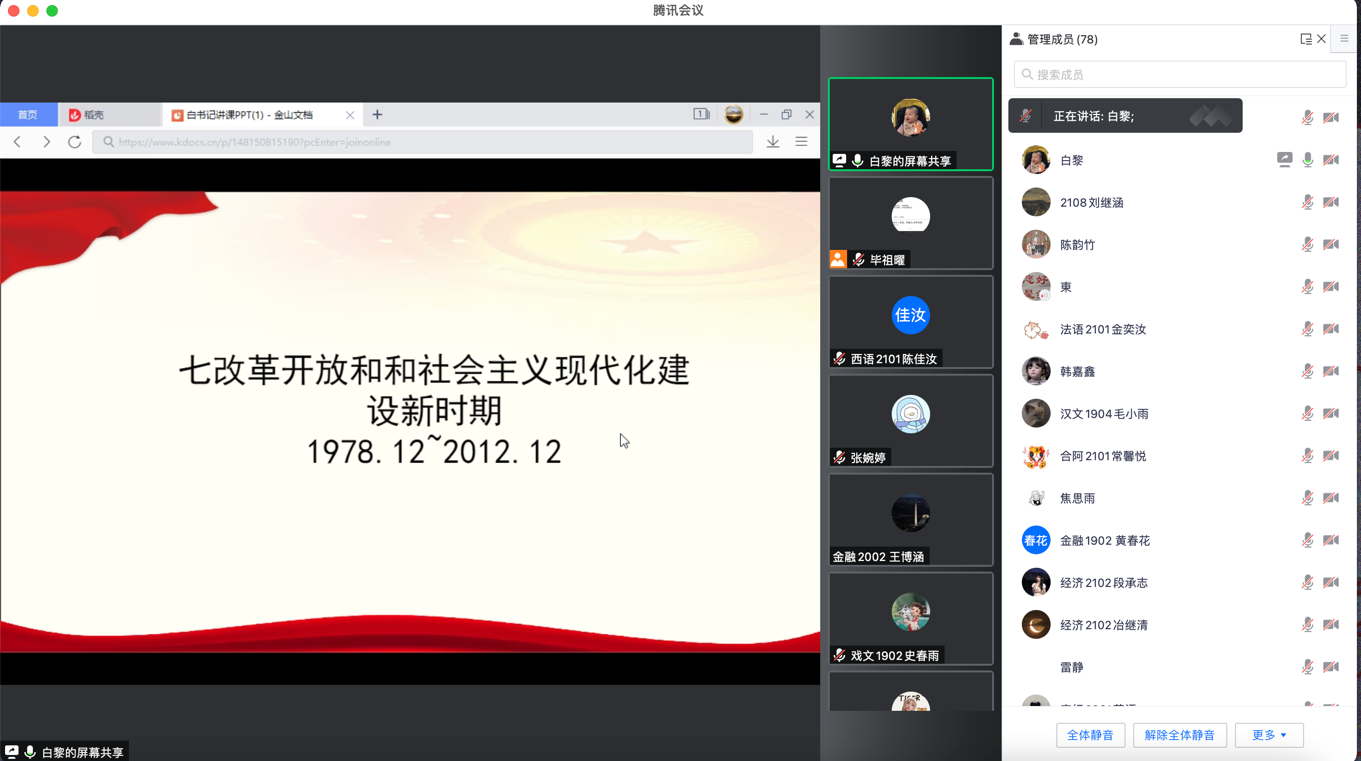
Task: Click the 搜索成员 search field
Action: (1180, 75)
